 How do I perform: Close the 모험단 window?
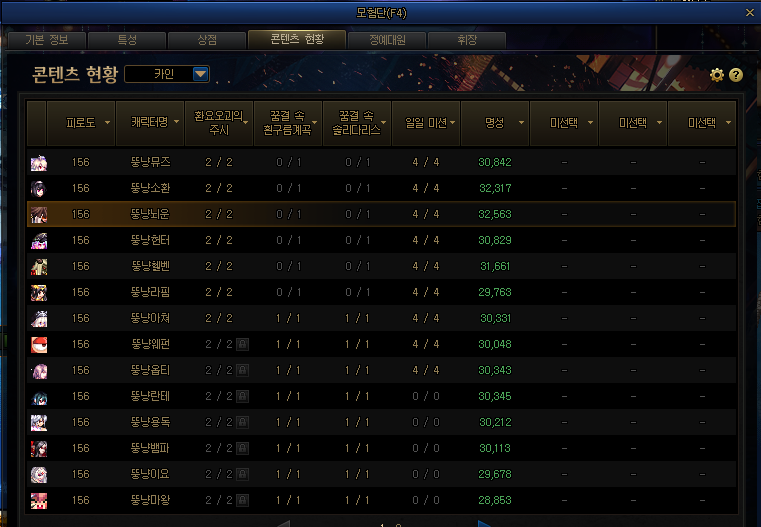tap(749, 12)
